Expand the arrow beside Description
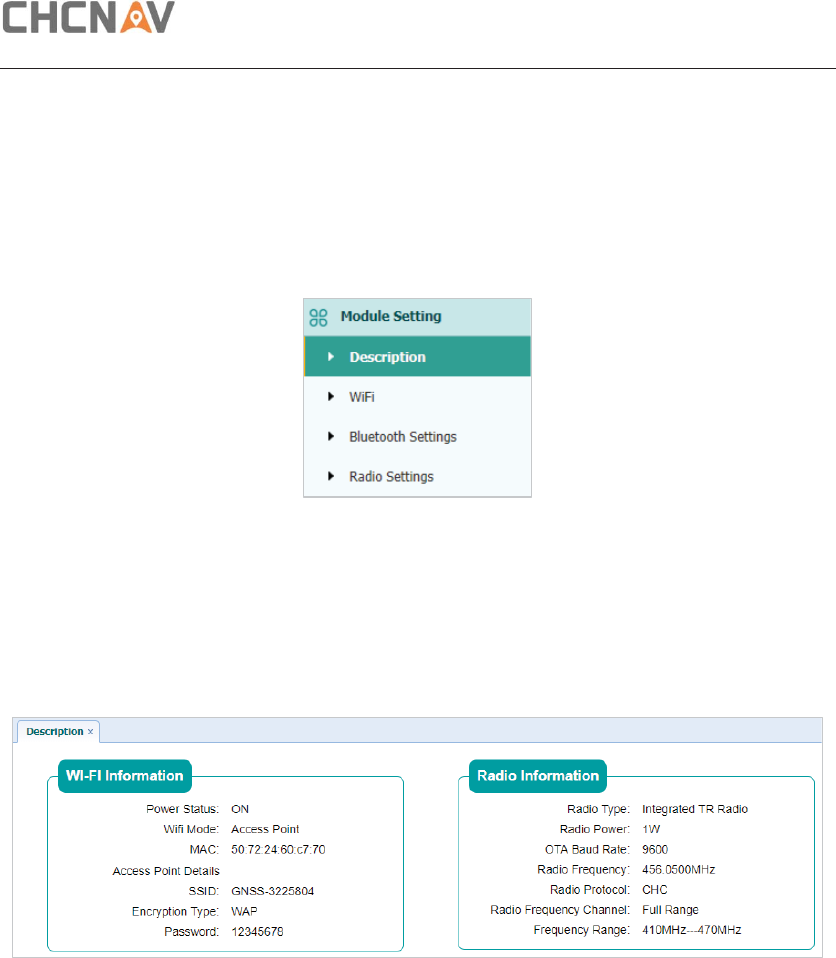 click(331, 357)
